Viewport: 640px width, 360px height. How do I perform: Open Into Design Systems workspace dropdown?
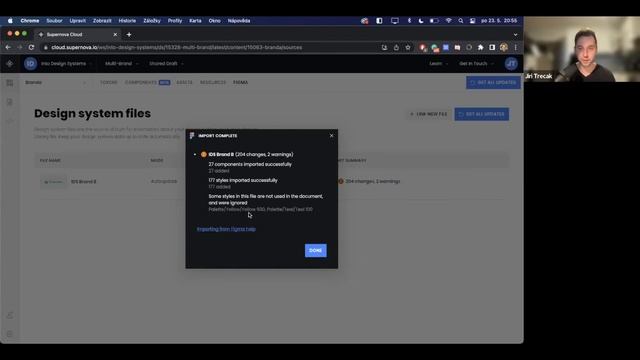click(66, 64)
